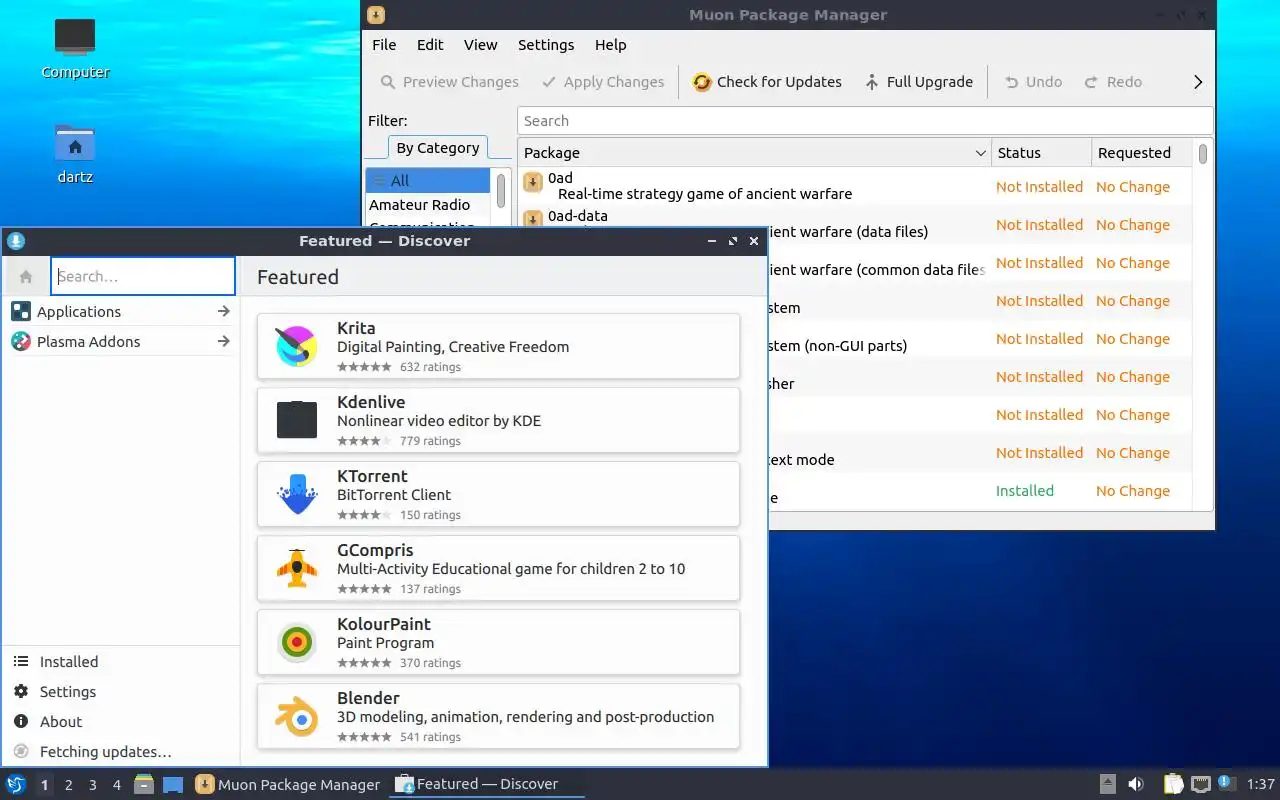The image size is (1280, 800).
Task: Click the volume speaker tray icon
Action: (x=1136, y=784)
